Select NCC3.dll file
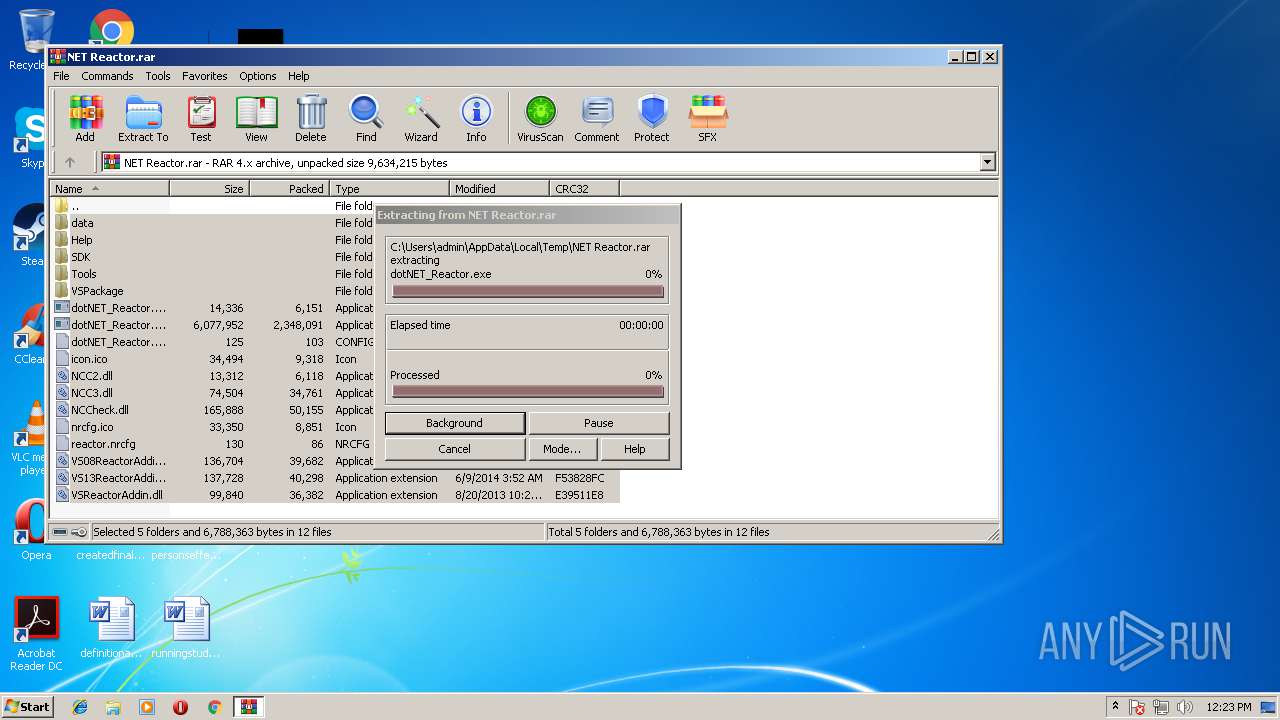This screenshot has height=720, width=1280. (x=92, y=393)
